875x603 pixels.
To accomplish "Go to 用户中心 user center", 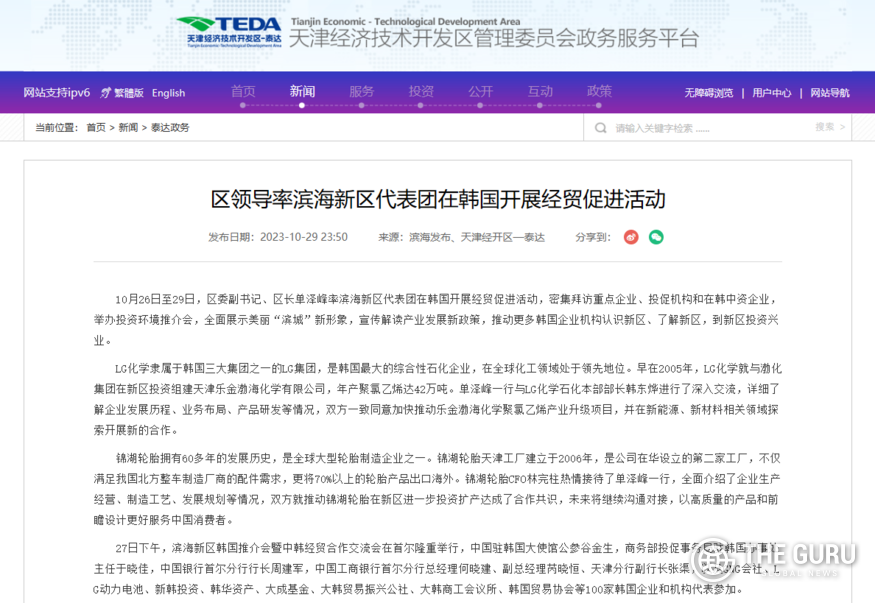I will pyautogui.click(x=772, y=93).
